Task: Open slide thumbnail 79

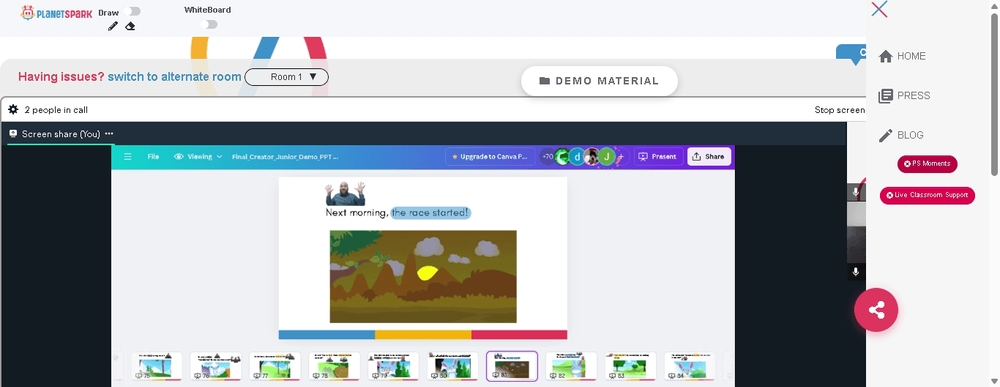Action: [x=393, y=366]
